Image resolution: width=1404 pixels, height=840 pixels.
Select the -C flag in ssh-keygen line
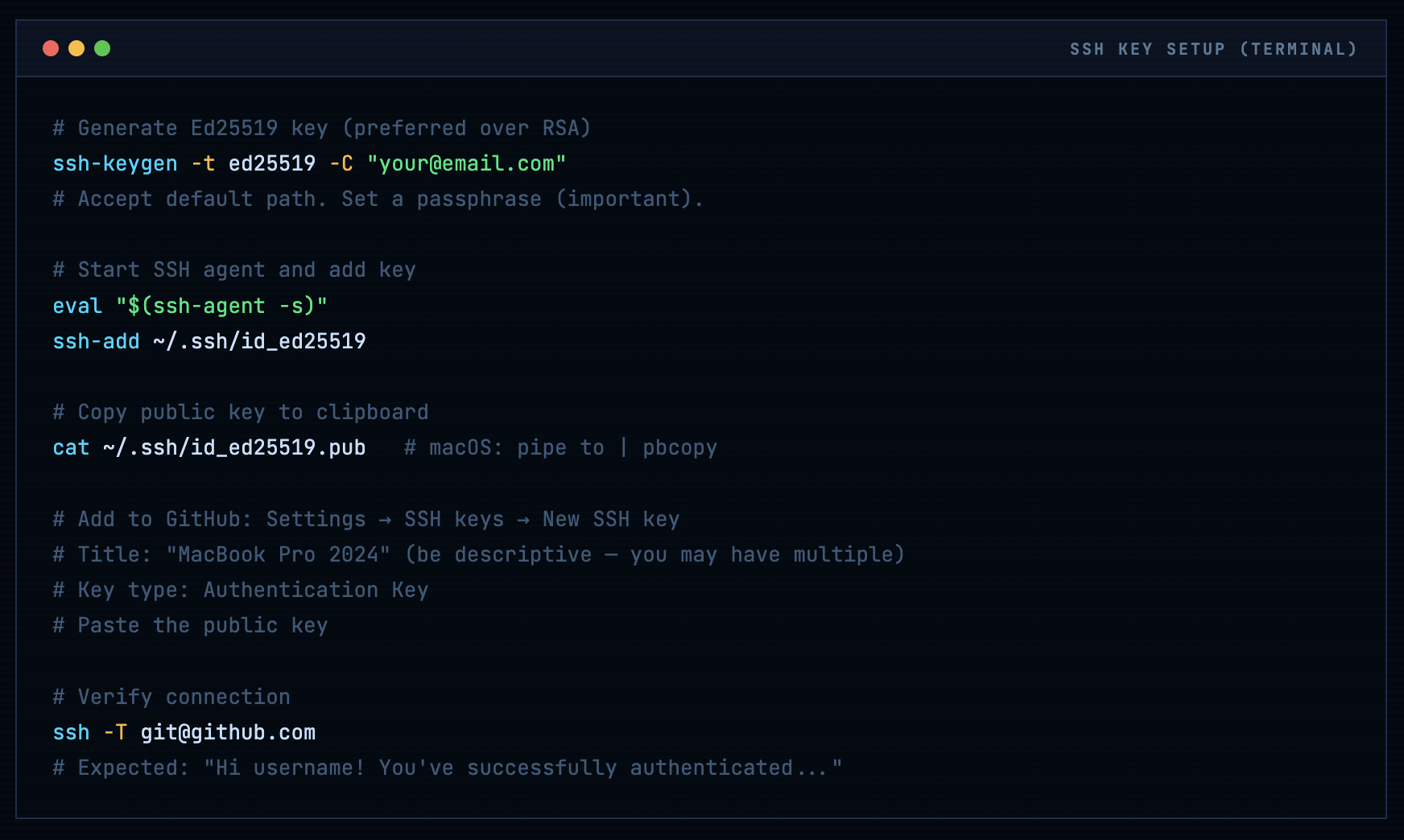341,164
